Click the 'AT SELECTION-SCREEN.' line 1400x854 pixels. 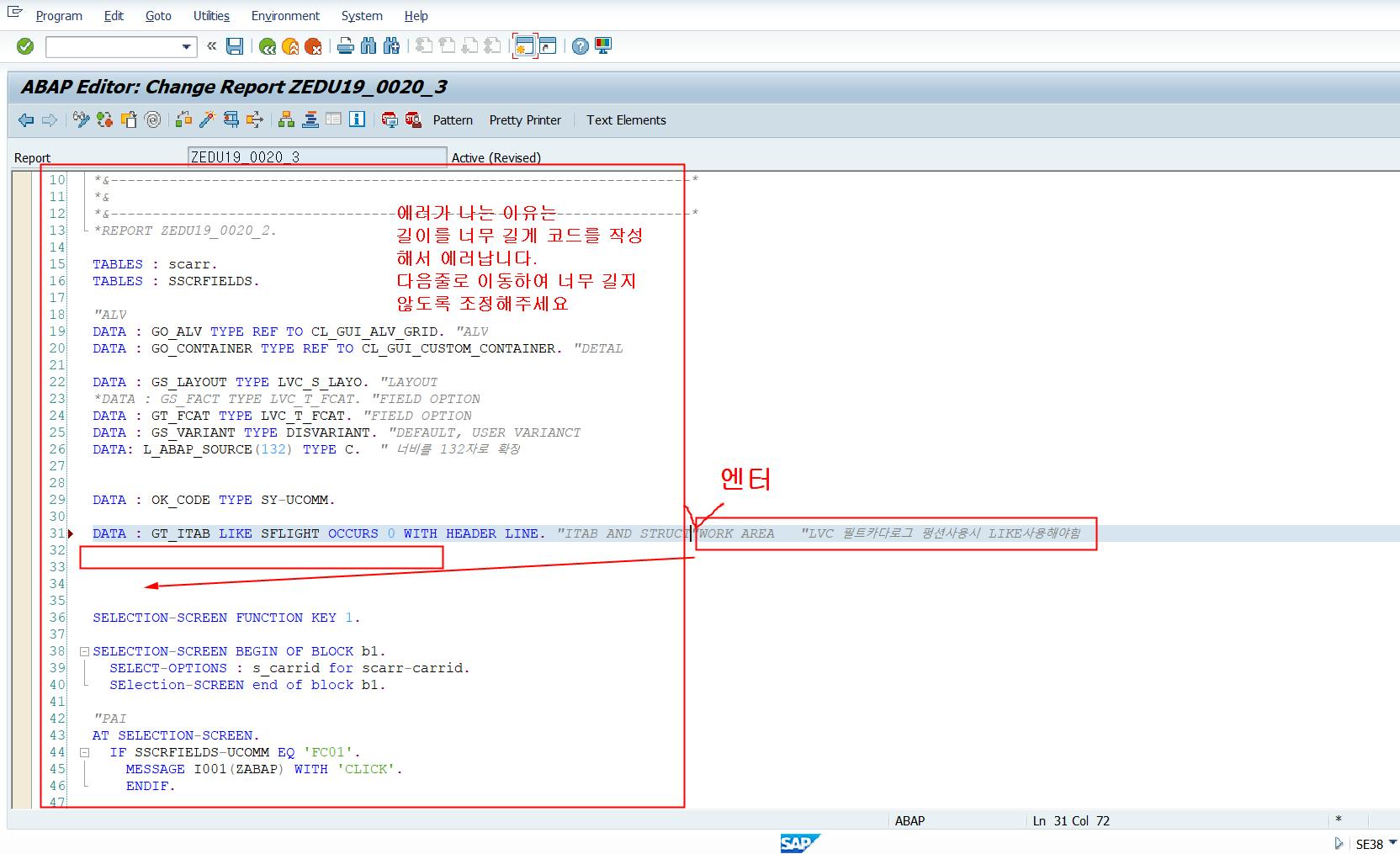176,735
